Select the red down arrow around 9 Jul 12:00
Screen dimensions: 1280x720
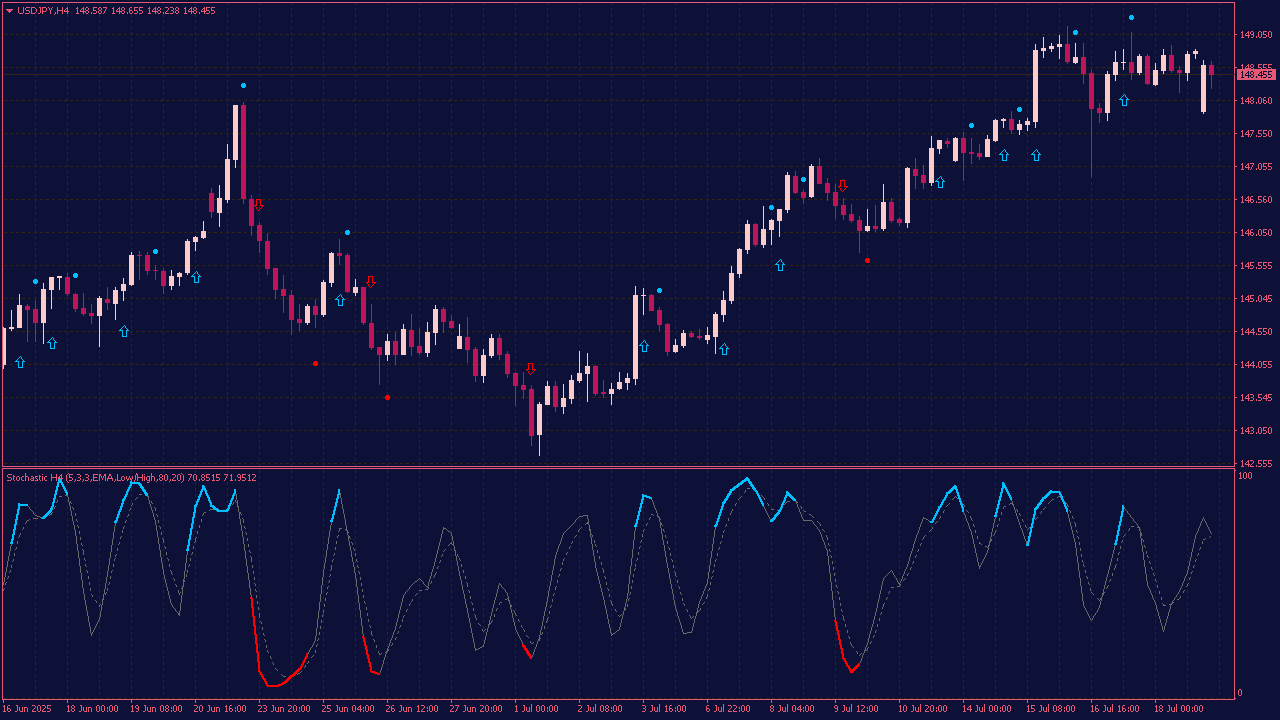pyautogui.click(x=843, y=185)
